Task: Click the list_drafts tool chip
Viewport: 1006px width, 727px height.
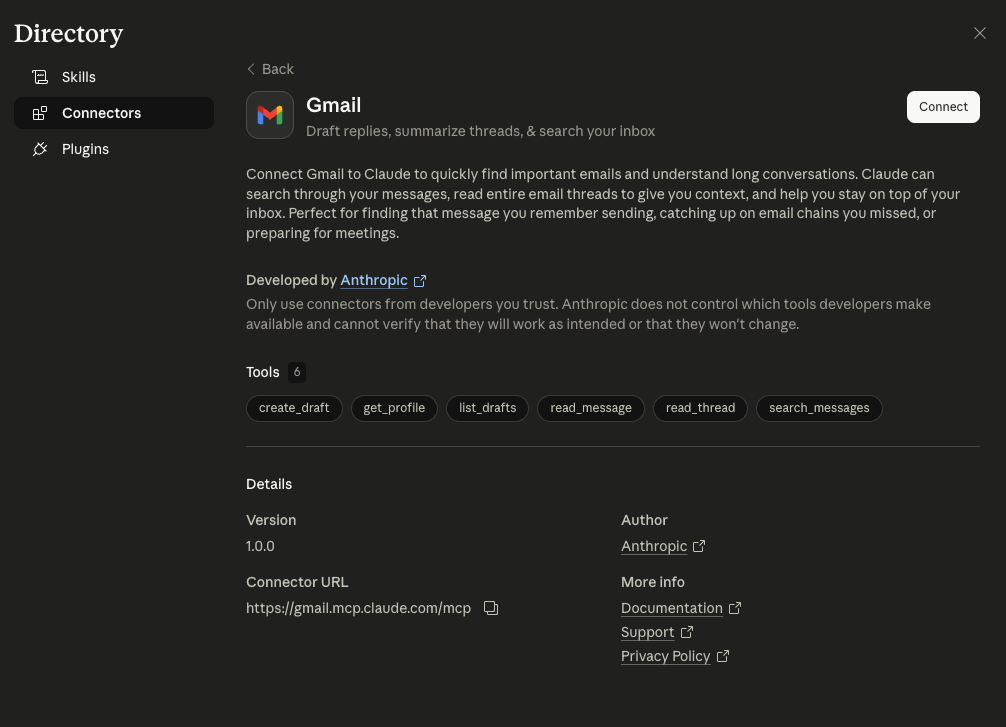Action: [488, 408]
